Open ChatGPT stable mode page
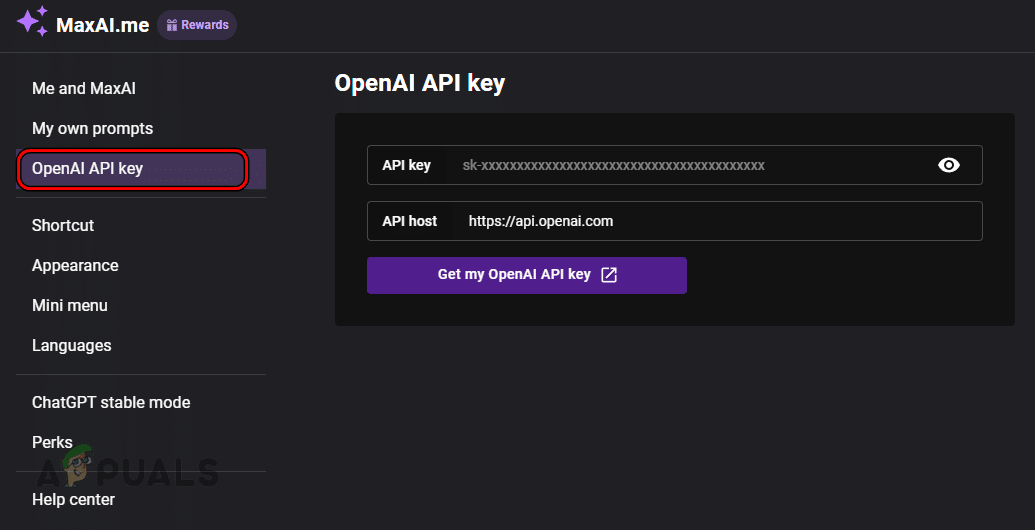This screenshot has width=1035, height=530. (x=111, y=403)
